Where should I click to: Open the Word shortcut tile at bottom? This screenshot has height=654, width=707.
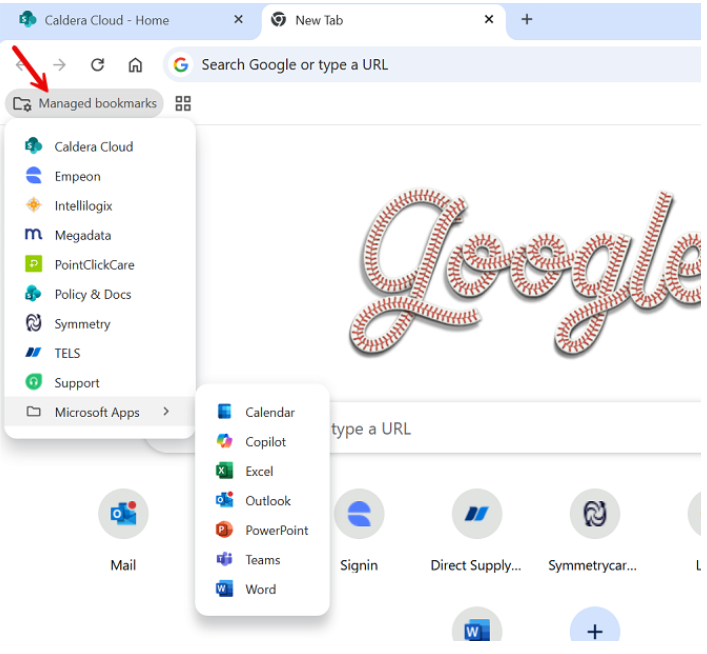[477, 625]
